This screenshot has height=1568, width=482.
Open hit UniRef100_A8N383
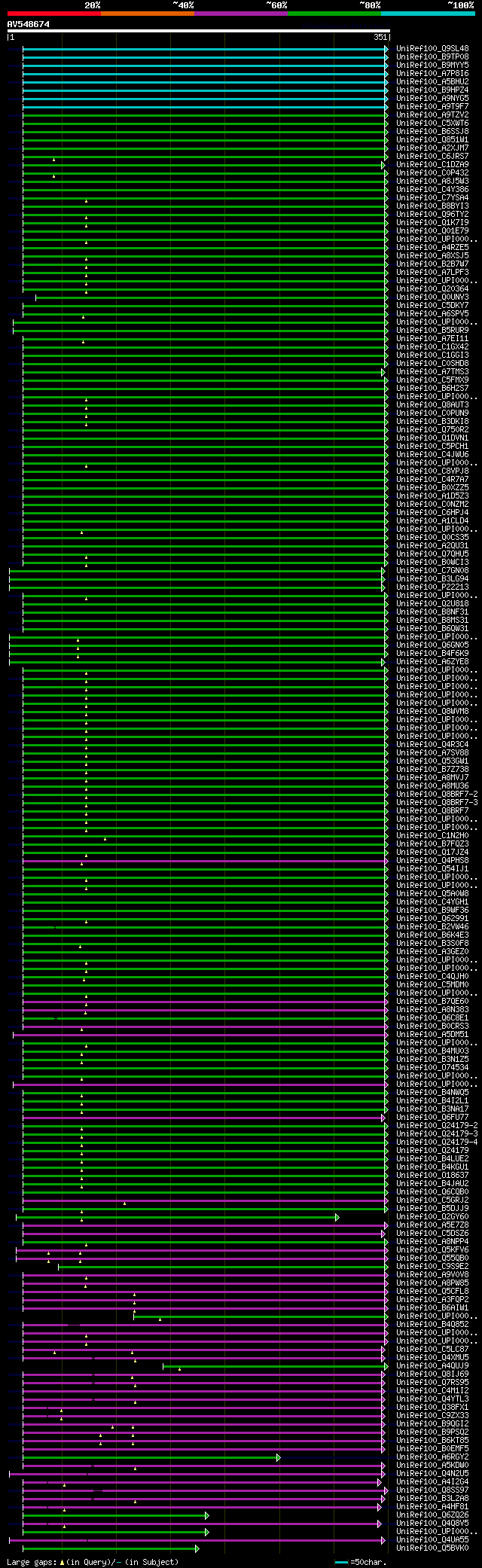coord(432,1010)
